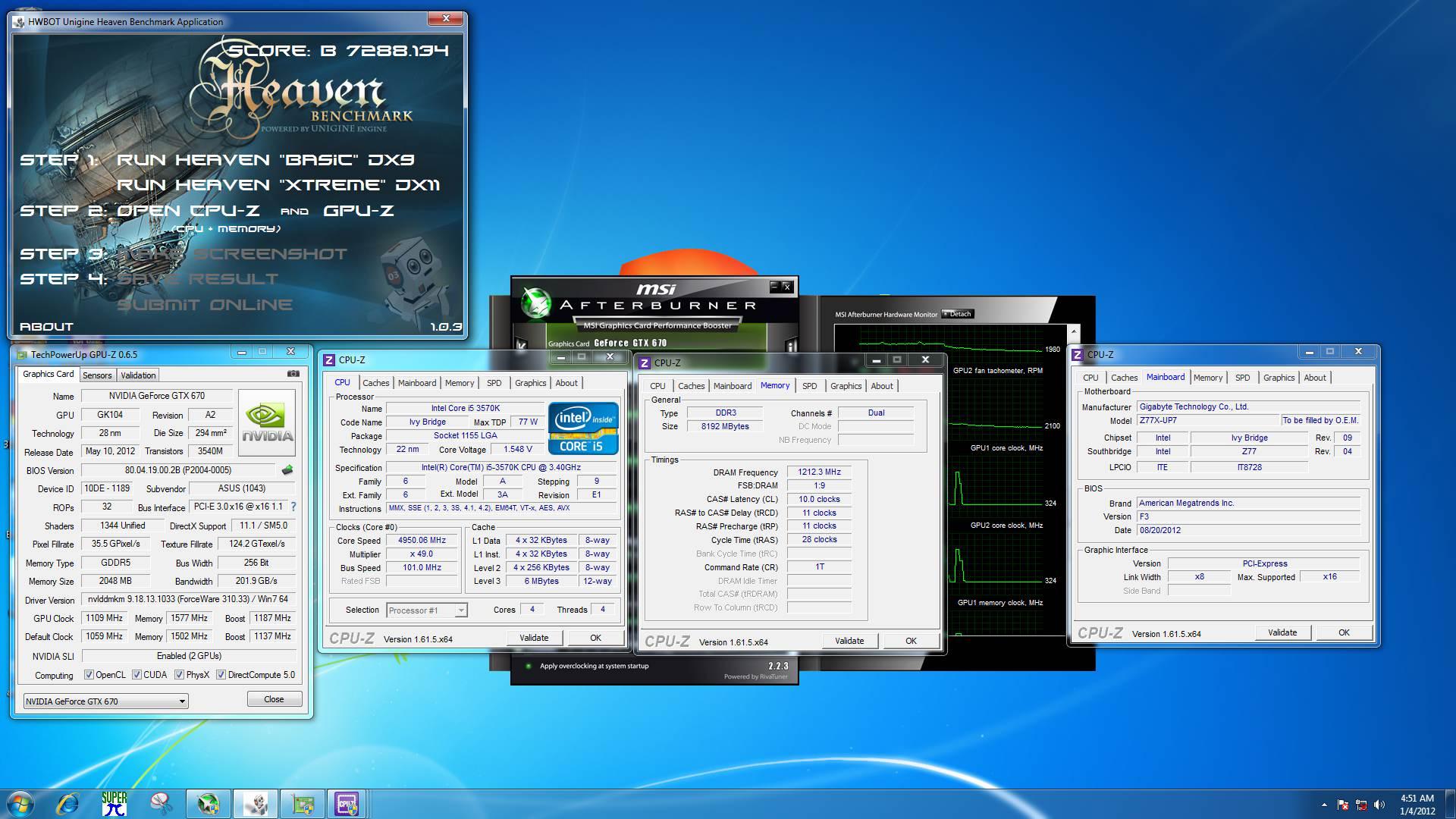The image size is (1456, 819).
Task: Open the network status tray icon
Action: click(x=1361, y=805)
